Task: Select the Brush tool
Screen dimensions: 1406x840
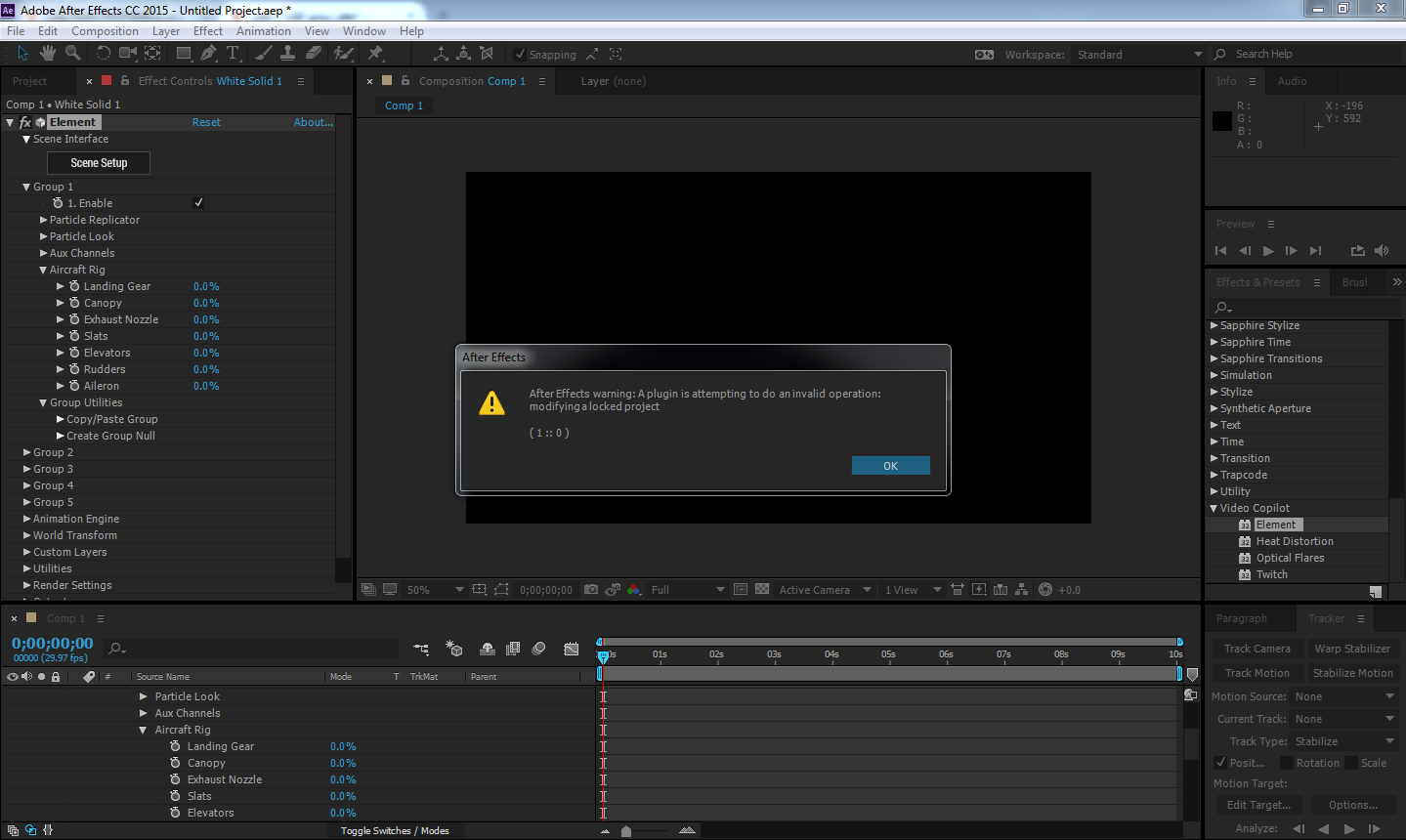Action: pos(264,53)
